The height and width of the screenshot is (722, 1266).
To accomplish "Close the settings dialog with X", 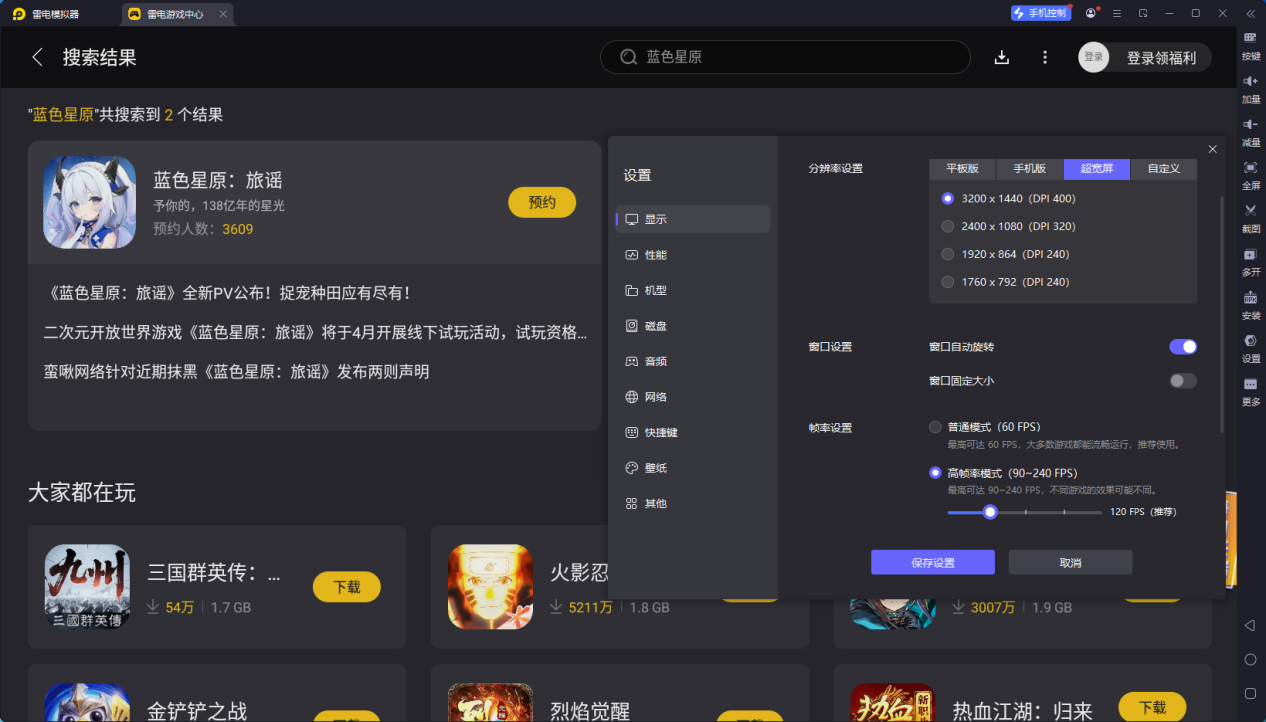I will (1212, 149).
